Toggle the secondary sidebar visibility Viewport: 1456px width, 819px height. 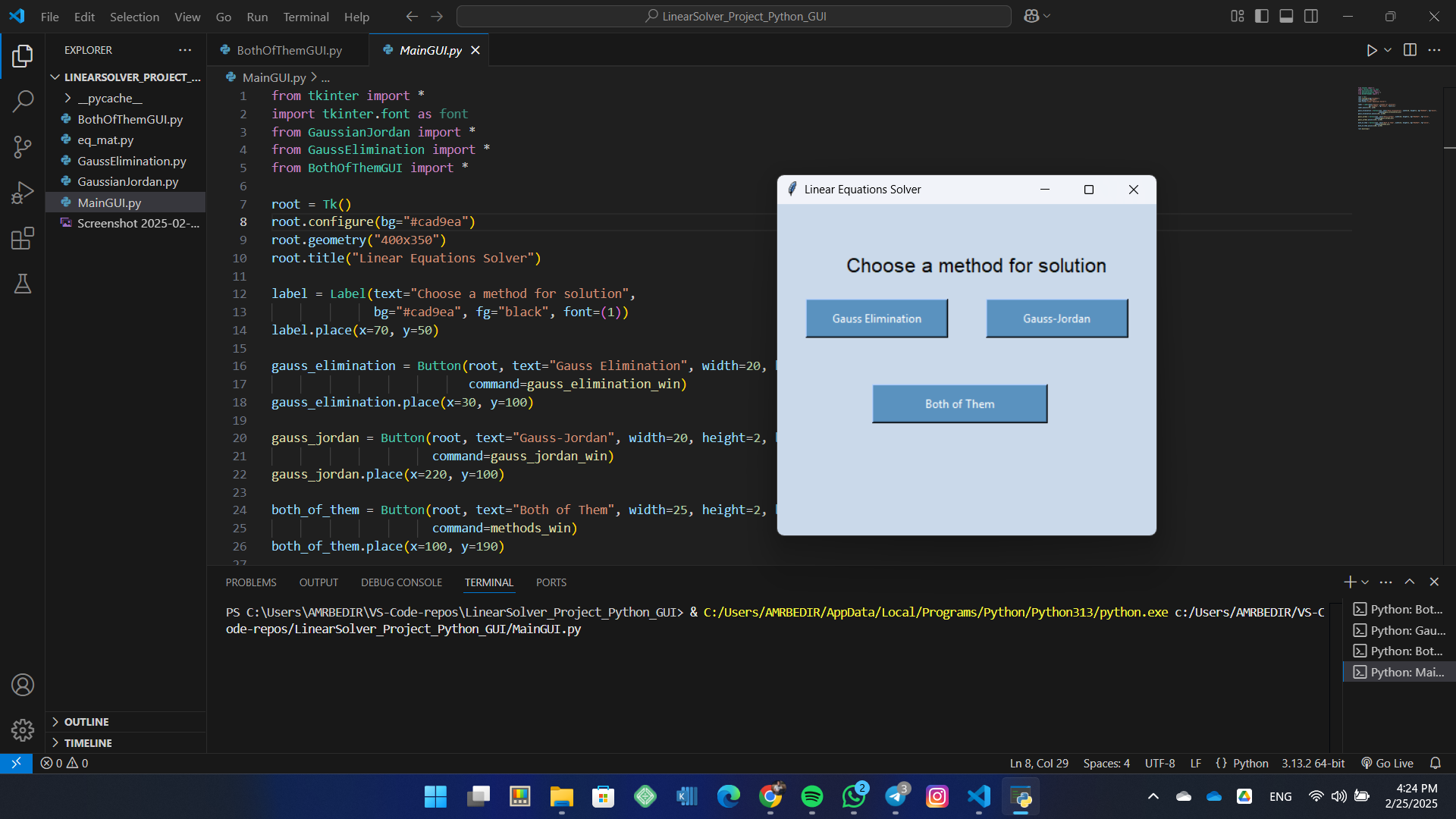coord(1312,15)
